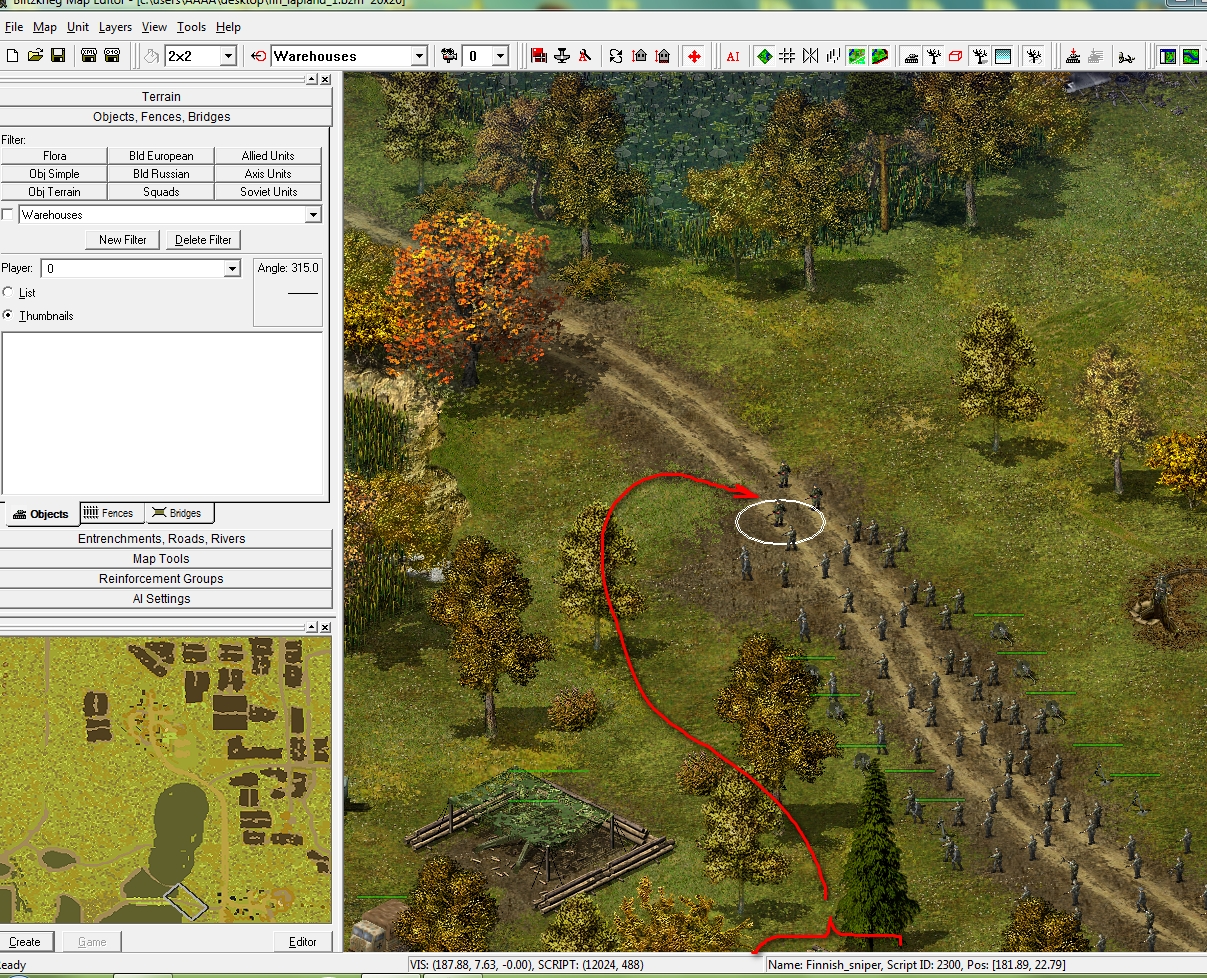Expand the Warehouses dropdown in the toolbar

[419, 57]
